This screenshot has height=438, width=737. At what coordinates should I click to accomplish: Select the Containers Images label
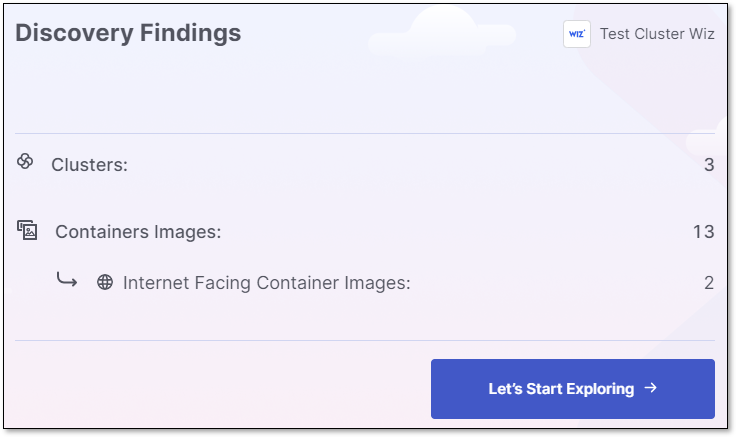[x=138, y=232]
